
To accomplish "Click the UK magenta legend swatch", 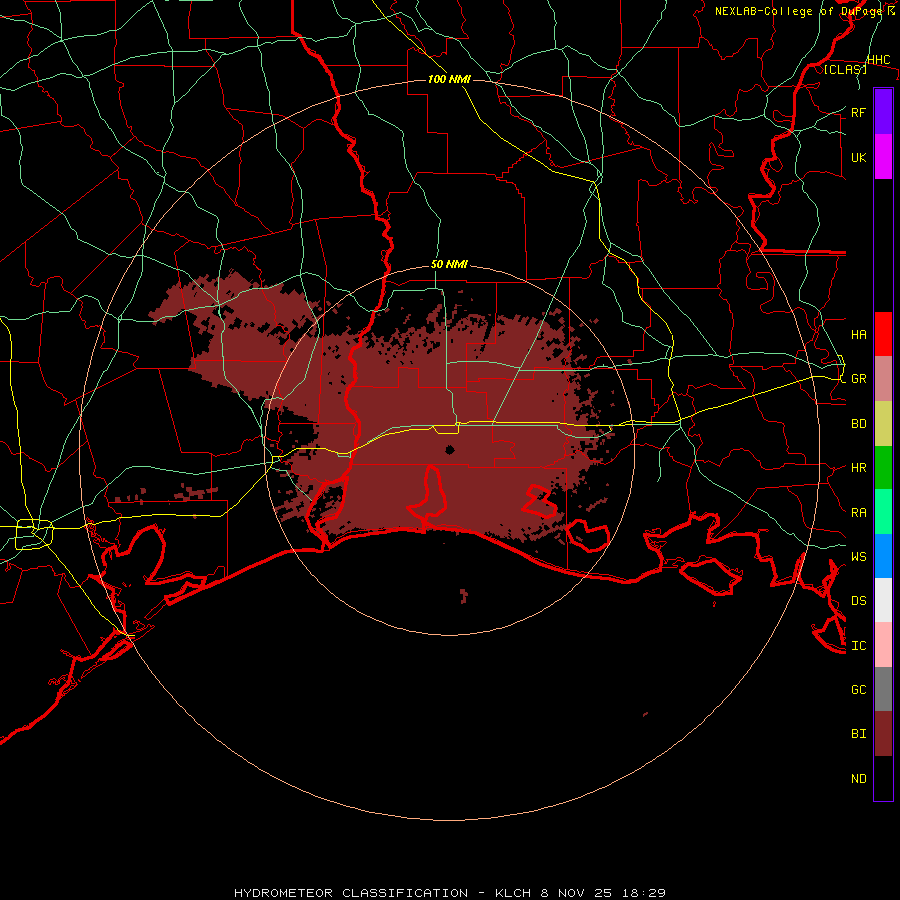I will click(883, 157).
